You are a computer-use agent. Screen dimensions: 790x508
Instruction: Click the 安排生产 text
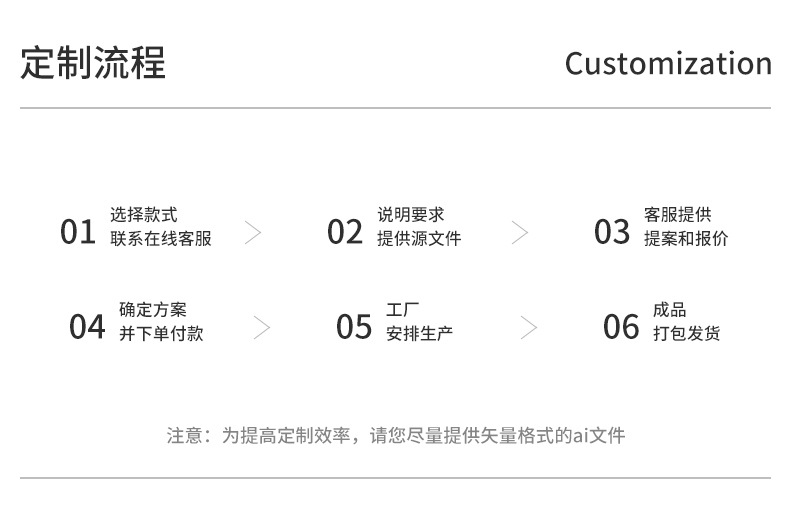pyautogui.click(x=419, y=334)
